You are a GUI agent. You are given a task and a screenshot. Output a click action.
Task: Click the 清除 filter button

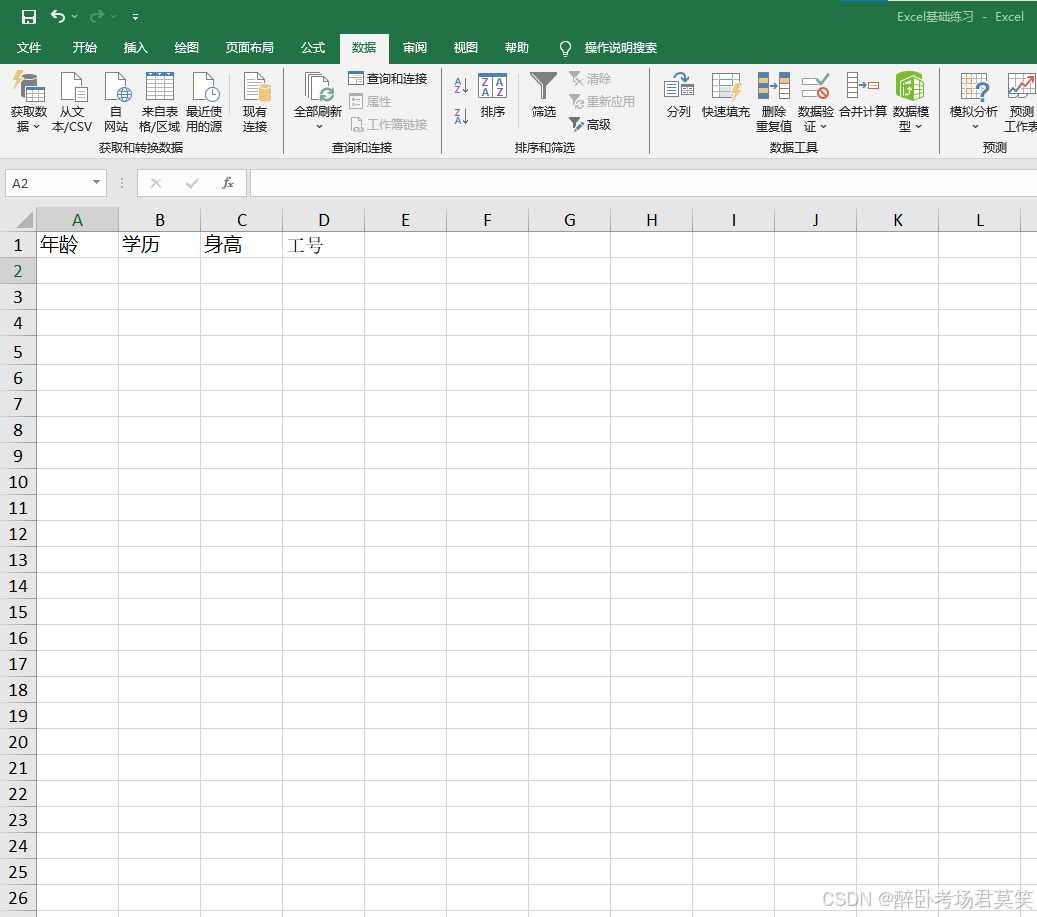590,79
